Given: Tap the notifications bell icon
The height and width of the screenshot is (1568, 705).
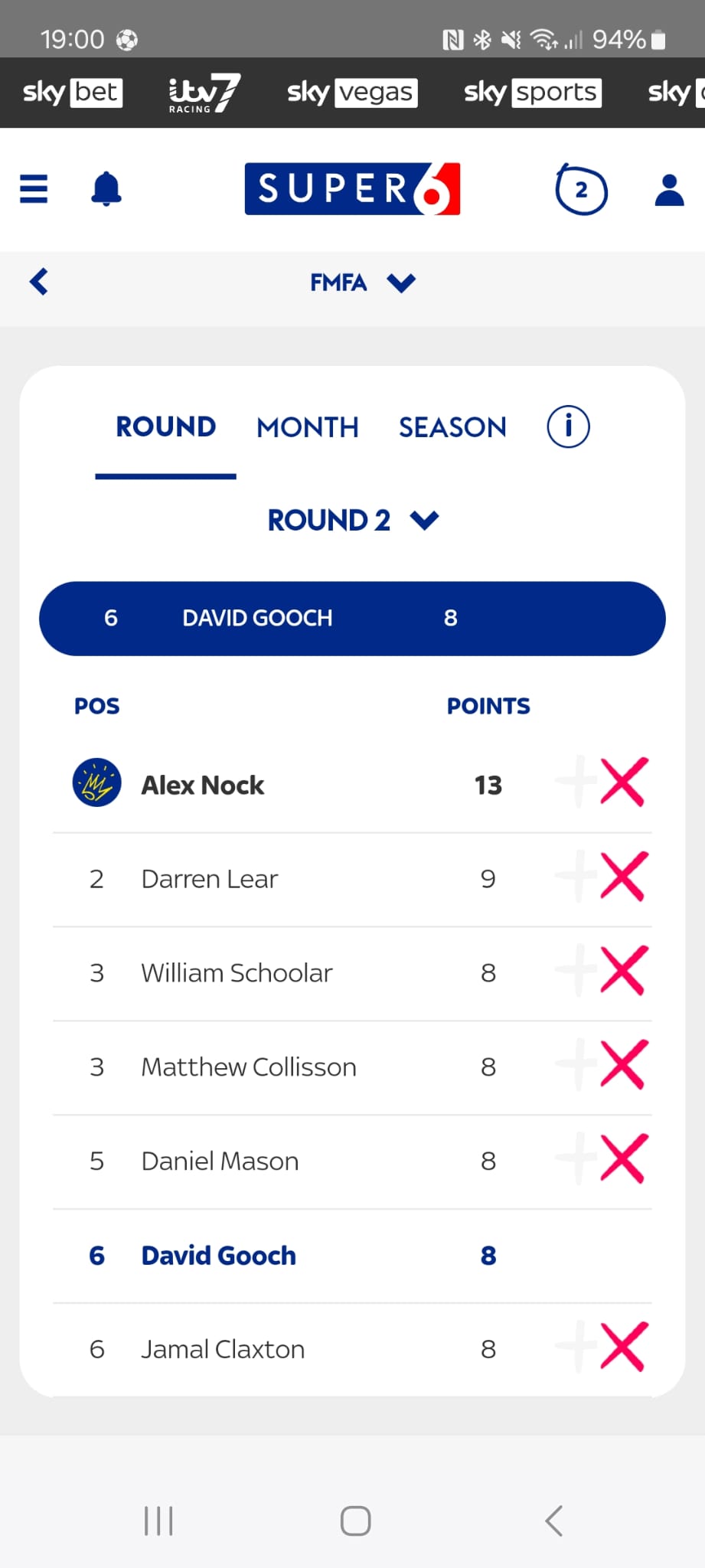Looking at the screenshot, I should [106, 189].
